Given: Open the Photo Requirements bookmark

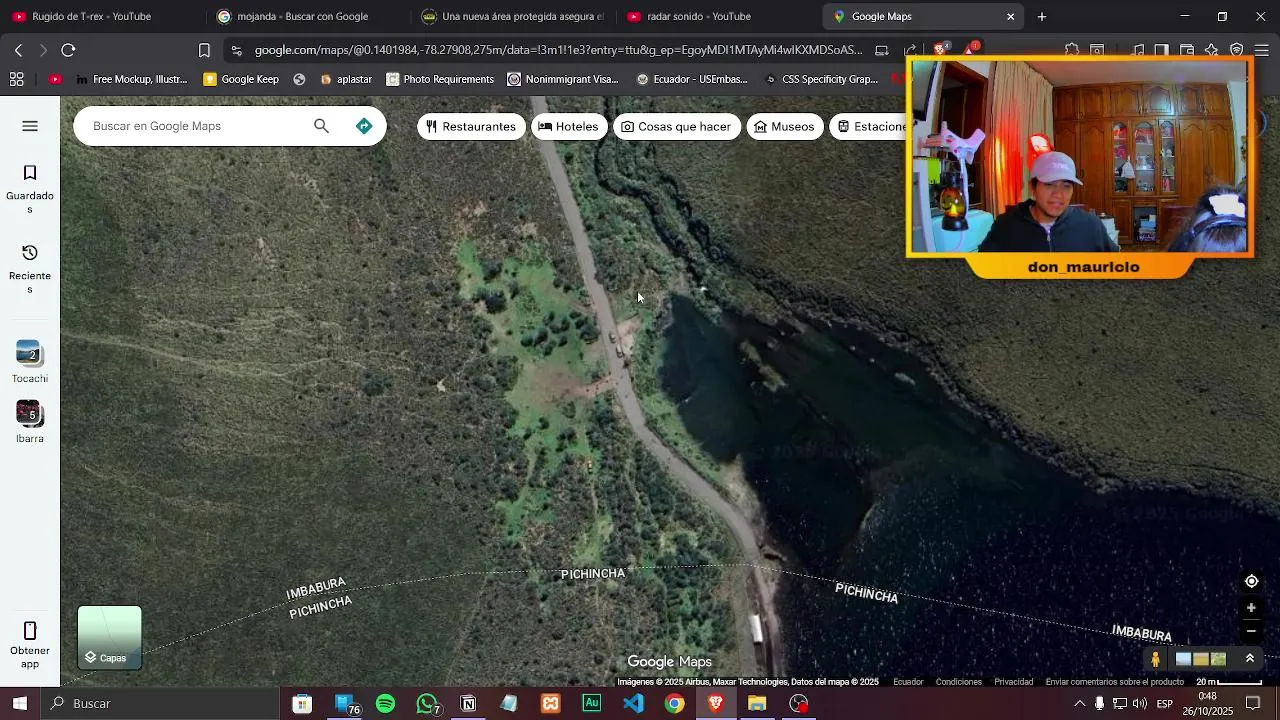Looking at the screenshot, I should tap(440, 79).
